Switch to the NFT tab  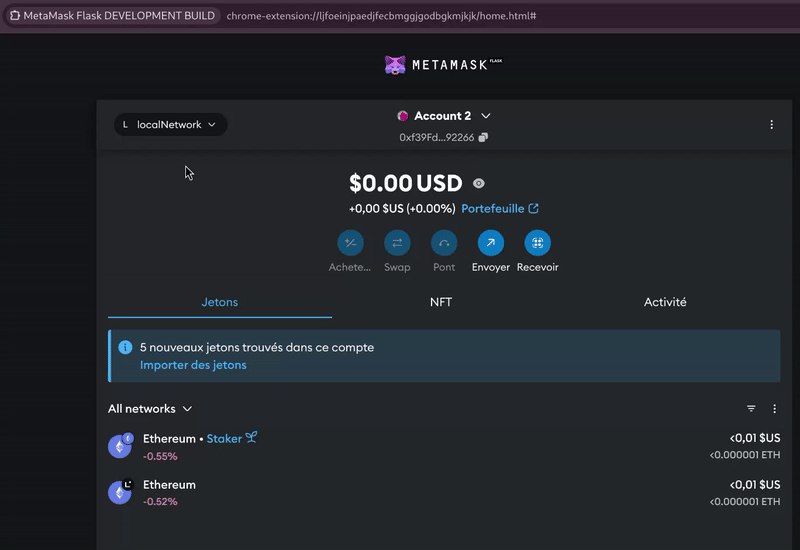click(441, 302)
